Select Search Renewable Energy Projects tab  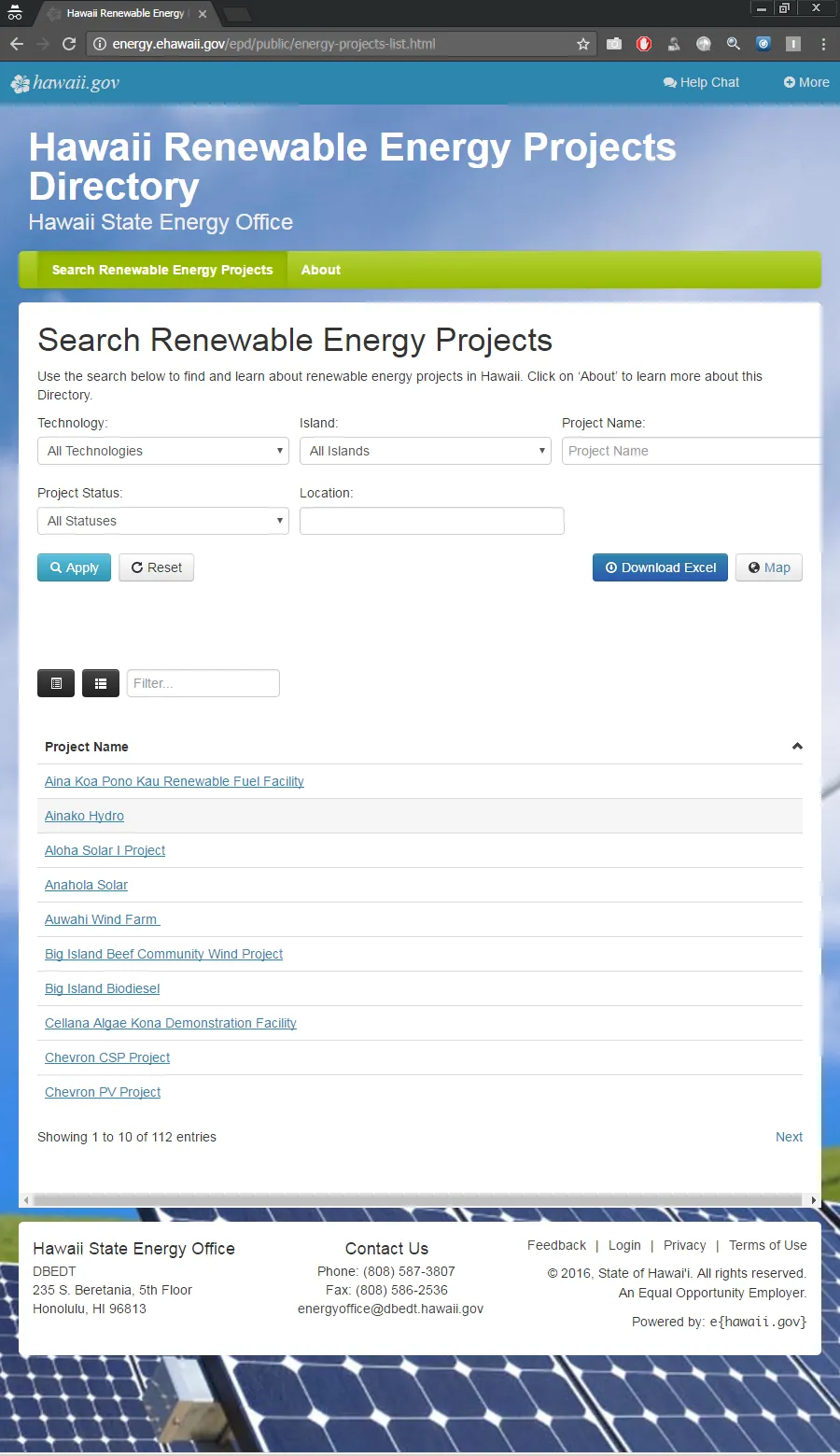(162, 270)
